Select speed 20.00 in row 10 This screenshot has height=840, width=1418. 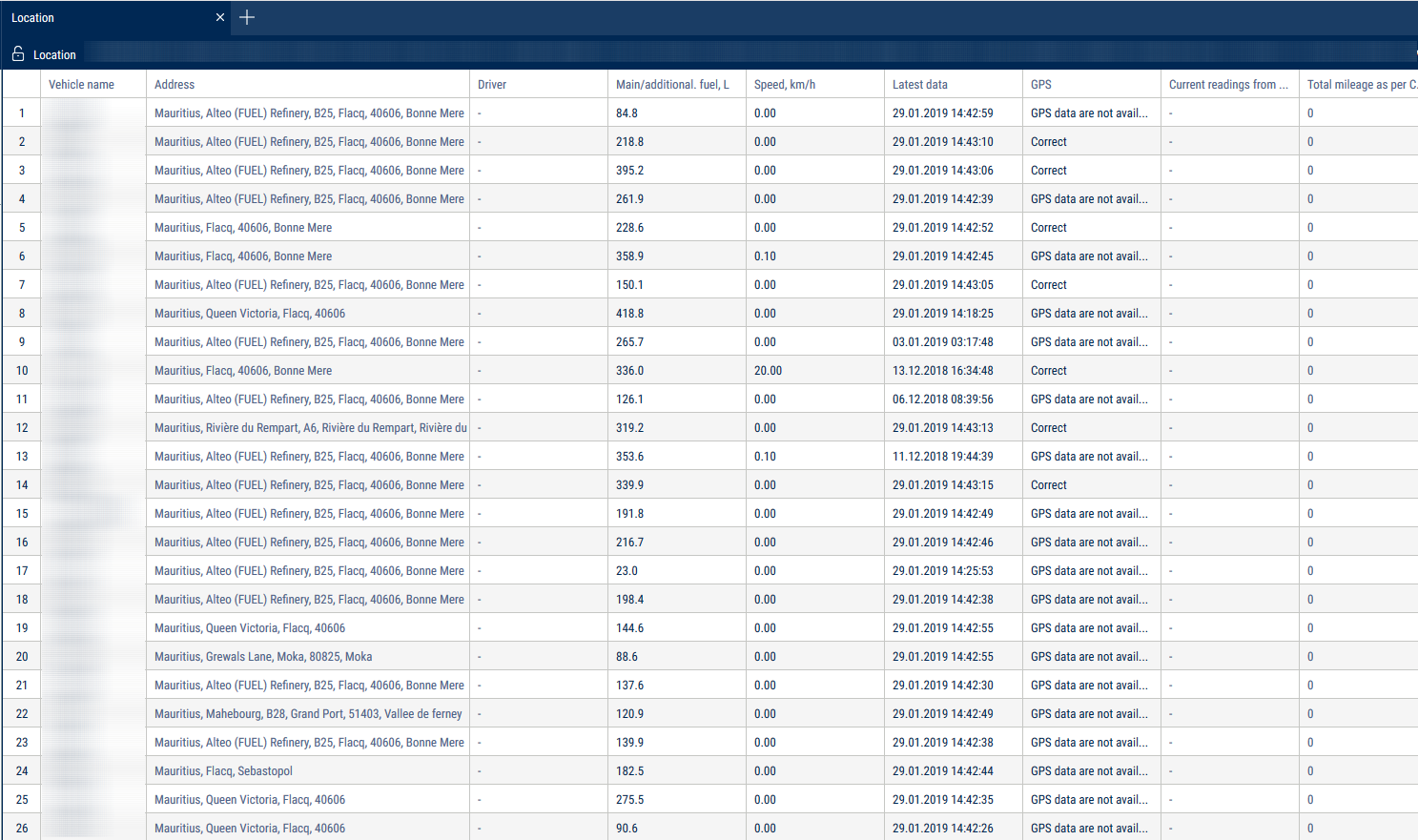coord(768,371)
